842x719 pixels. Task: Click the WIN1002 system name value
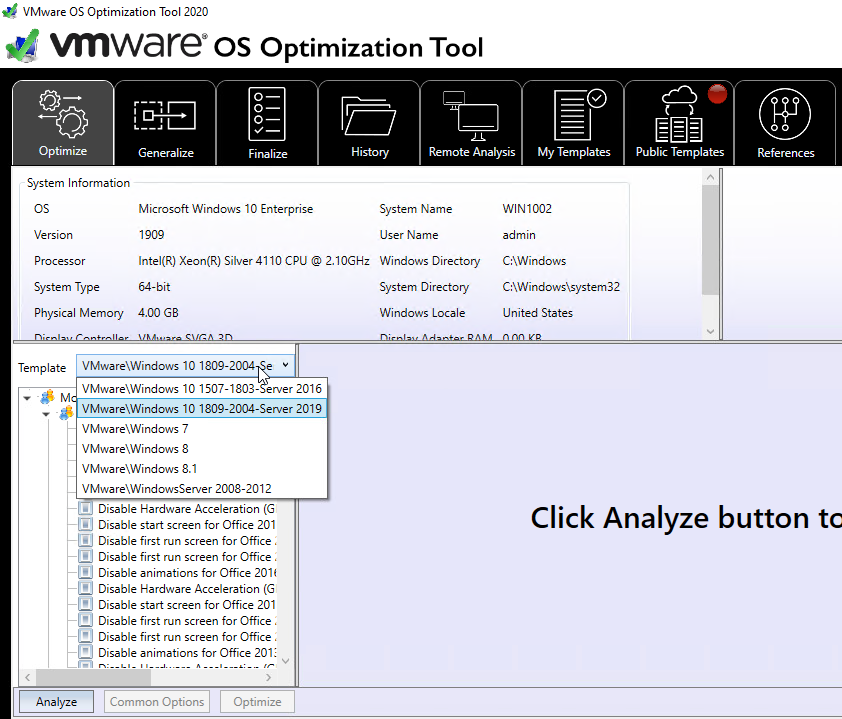(527, 208)
